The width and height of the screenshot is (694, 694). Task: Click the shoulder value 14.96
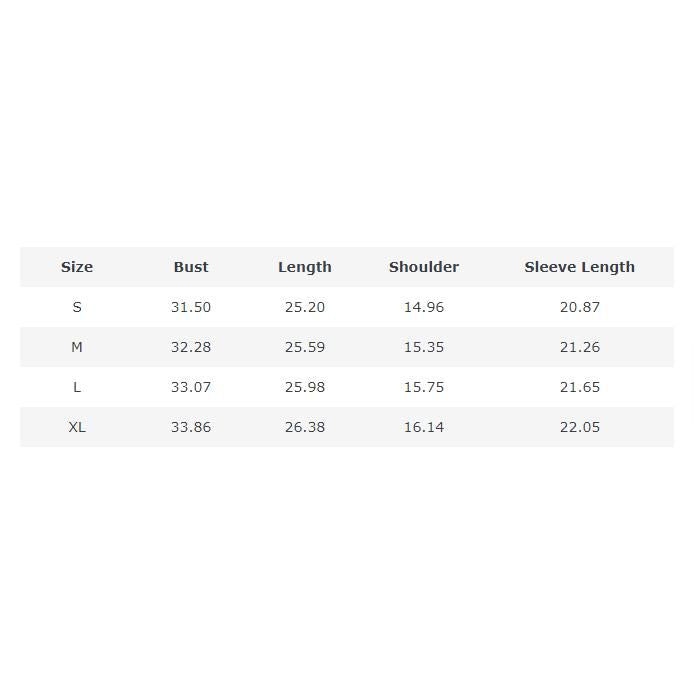point(424,307)
